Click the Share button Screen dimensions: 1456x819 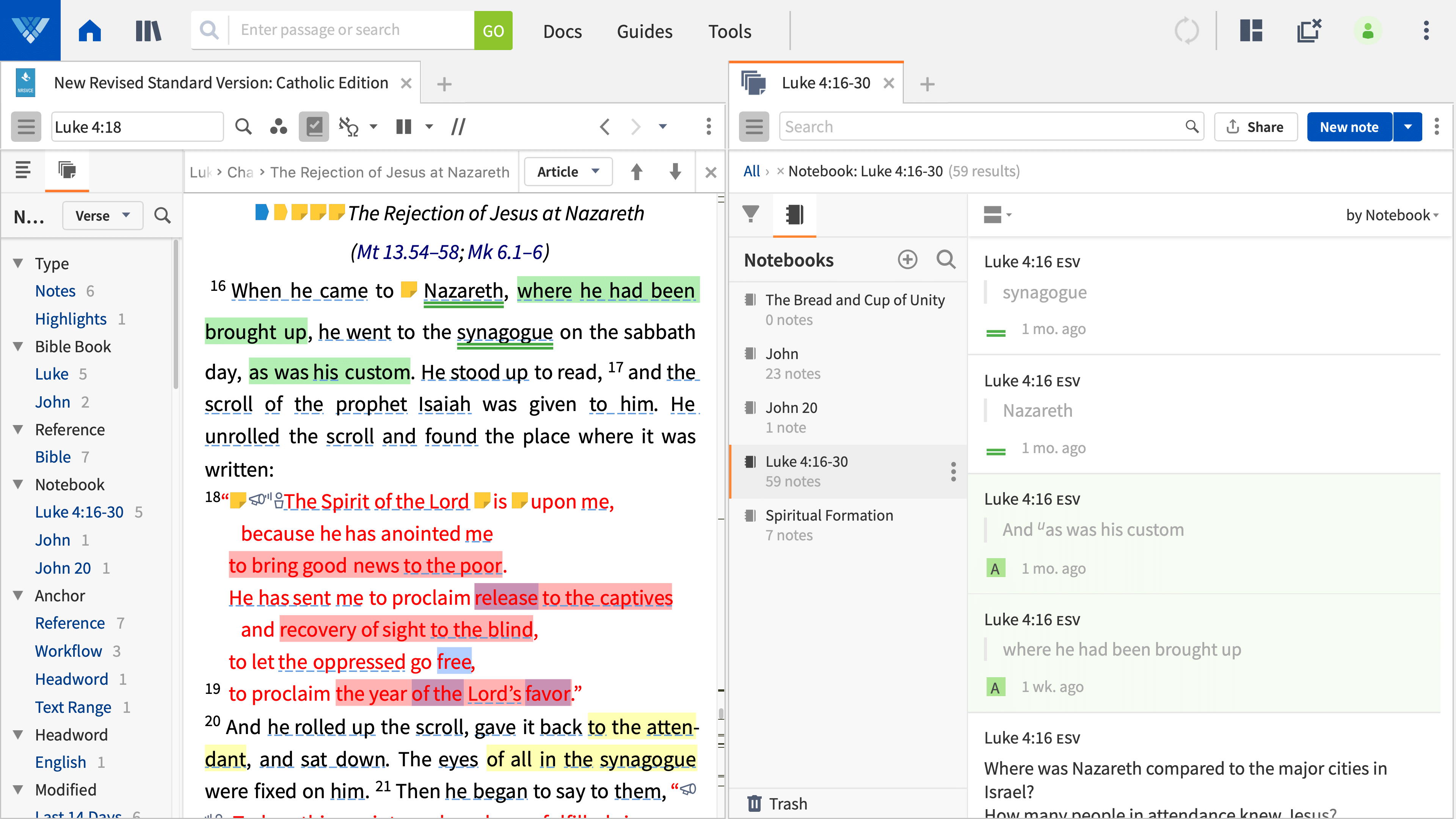1255,127
